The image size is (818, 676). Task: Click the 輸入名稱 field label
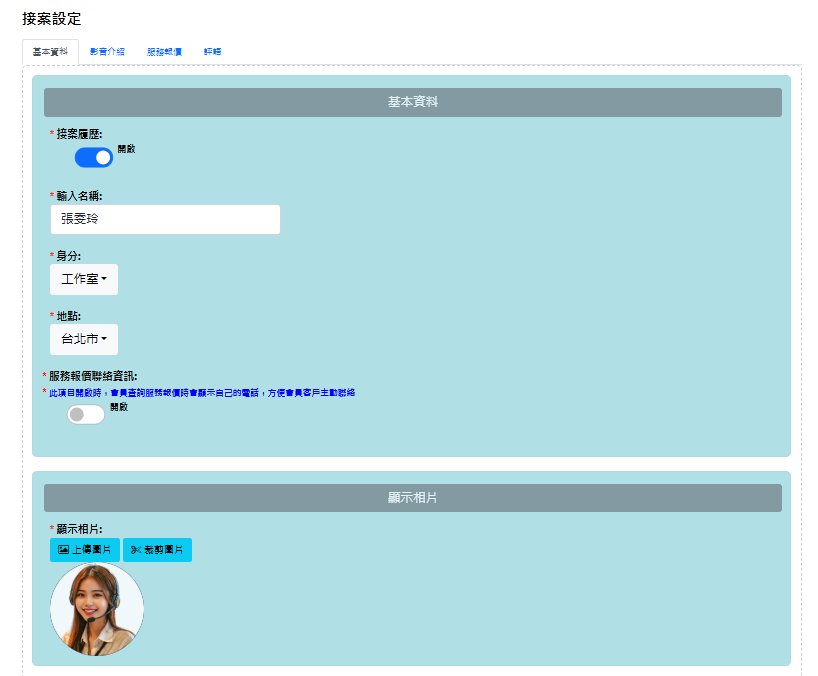click(x=79, y=196)
